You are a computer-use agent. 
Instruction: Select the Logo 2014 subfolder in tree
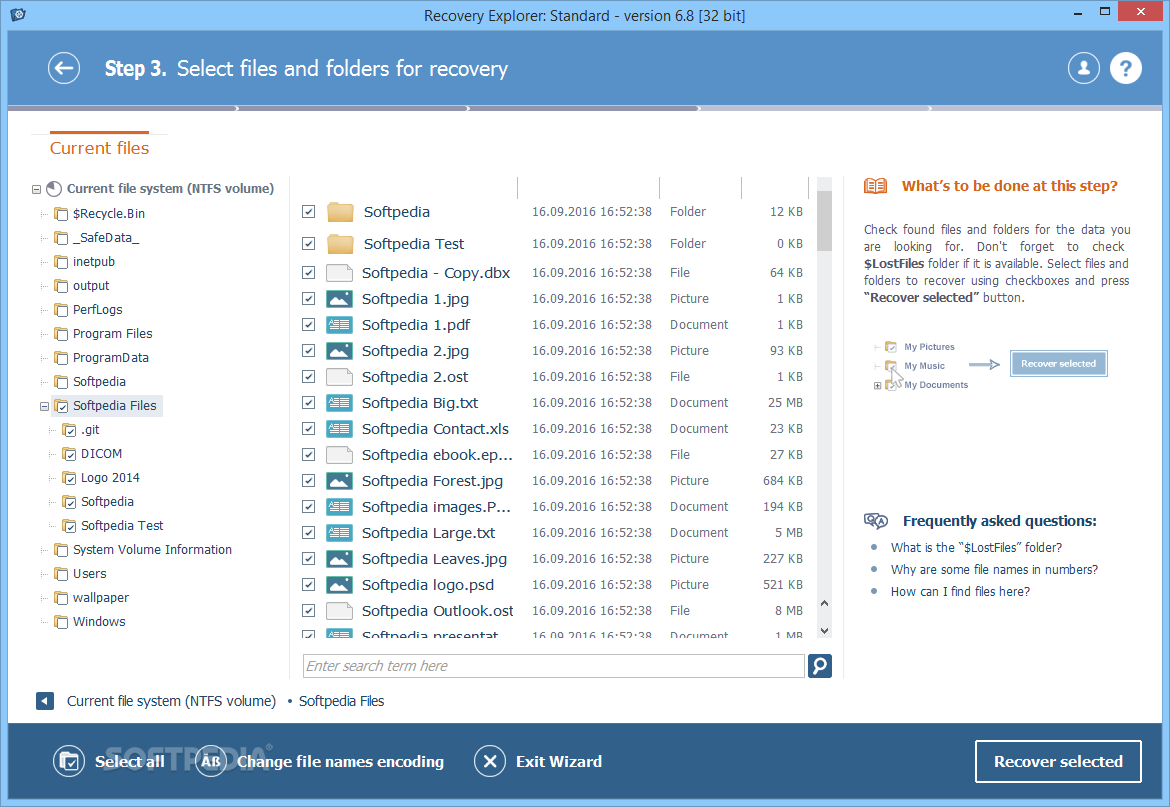tap(110, 477)
